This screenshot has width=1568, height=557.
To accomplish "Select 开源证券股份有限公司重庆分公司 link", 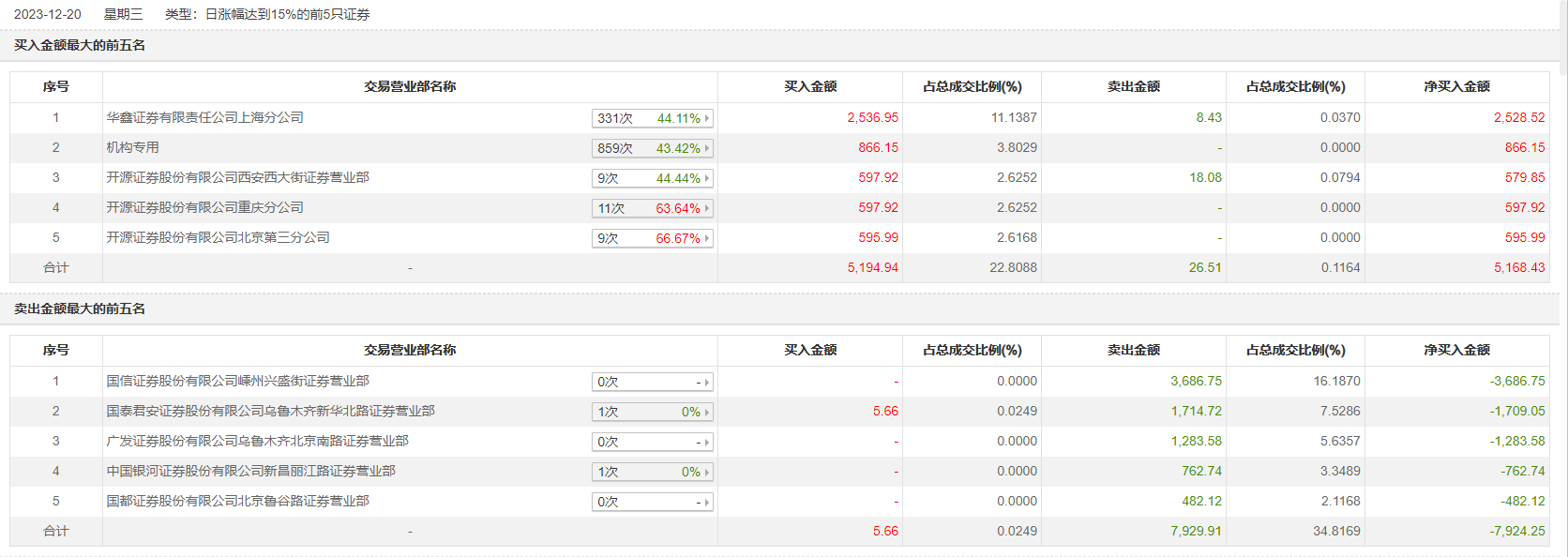I will click(204, 207).
